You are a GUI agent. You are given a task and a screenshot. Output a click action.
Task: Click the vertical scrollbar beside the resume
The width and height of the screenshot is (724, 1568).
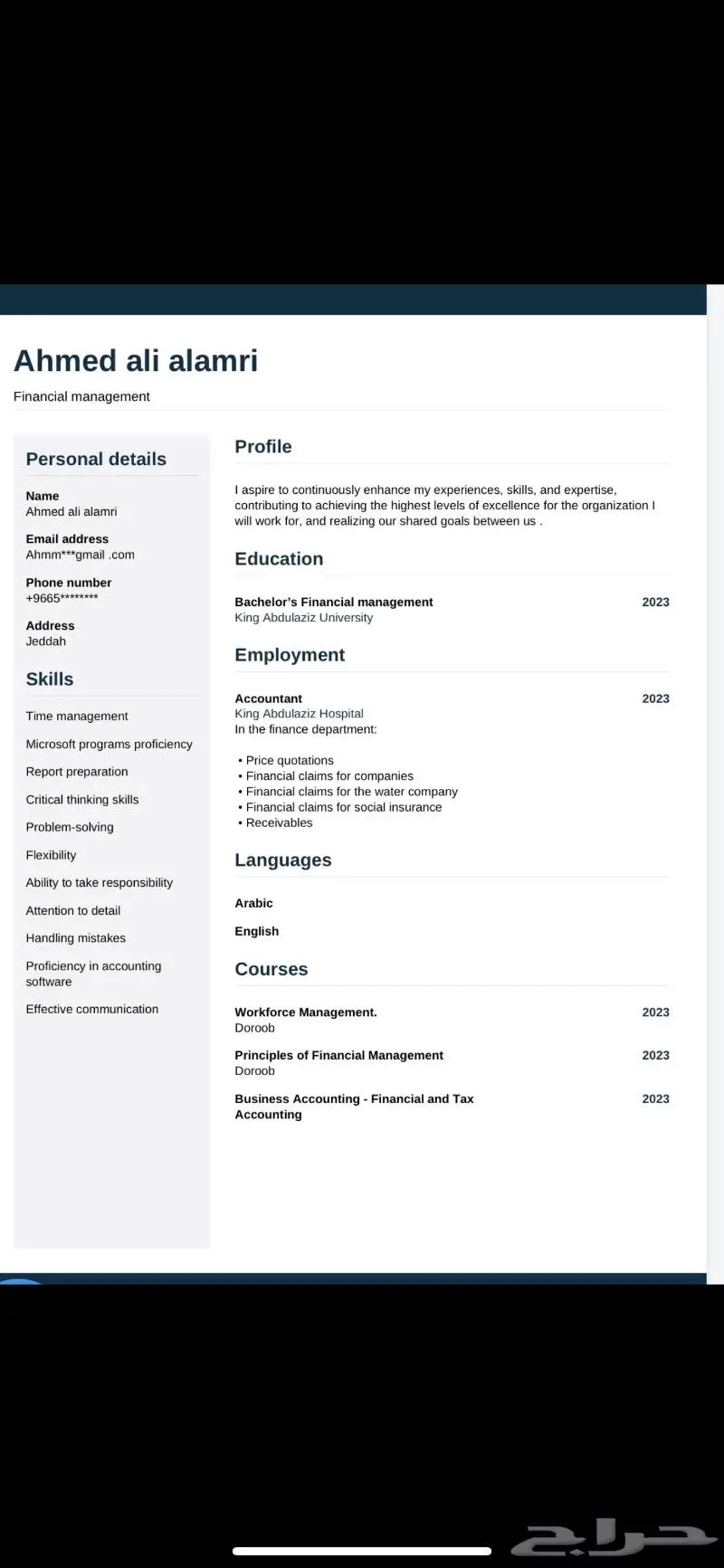pyautogui.click(x=715, y=784)
